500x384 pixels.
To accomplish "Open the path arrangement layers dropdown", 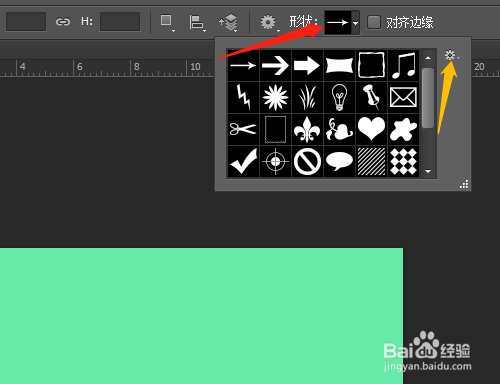I will (229, 23).
